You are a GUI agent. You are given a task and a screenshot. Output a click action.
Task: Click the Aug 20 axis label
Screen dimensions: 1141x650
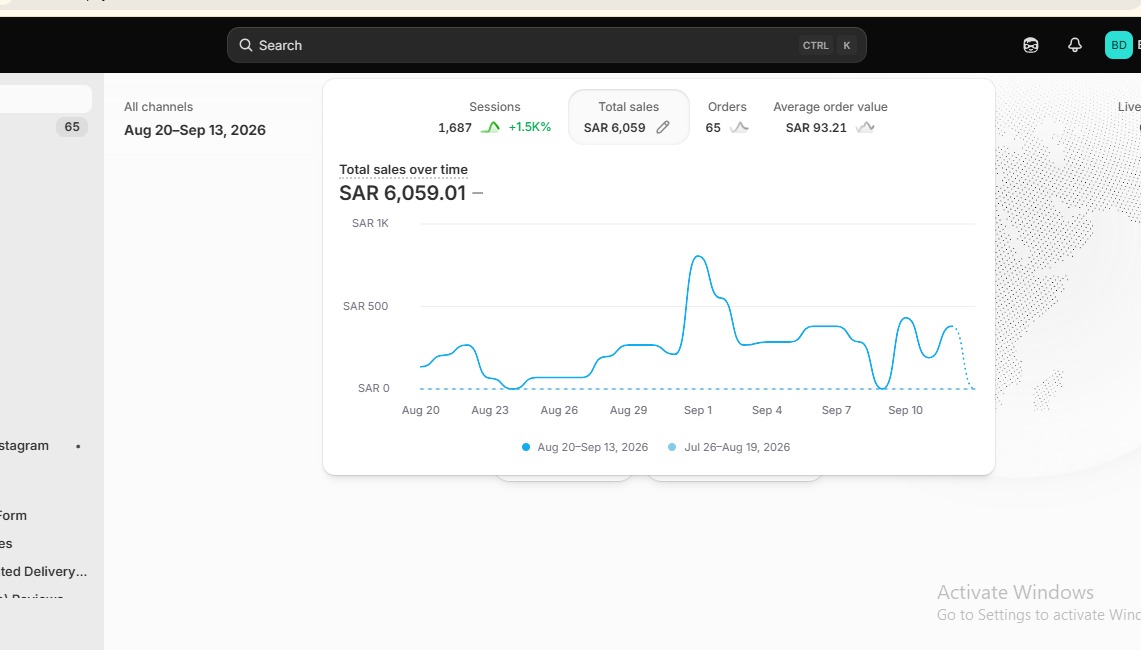pos(421,411)
